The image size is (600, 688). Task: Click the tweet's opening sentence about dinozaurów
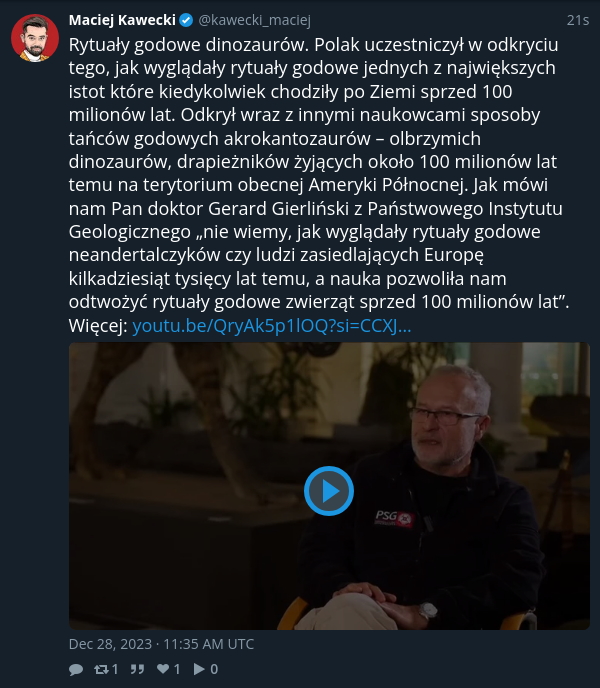tap(189, 45)
